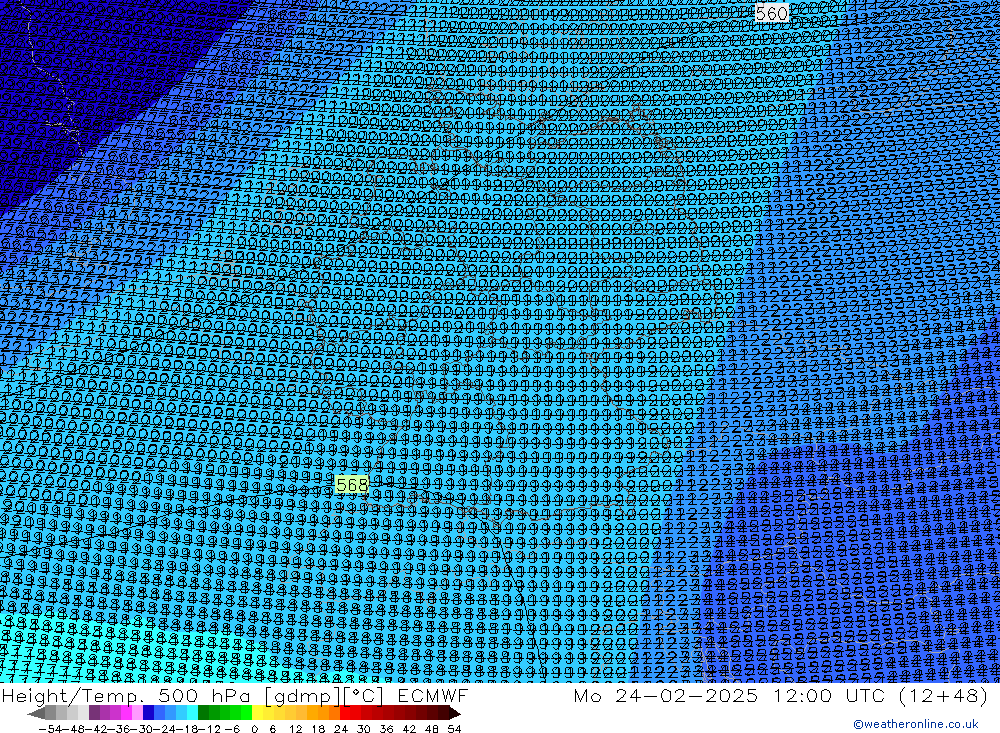Image resolution: width=1000 pixels, height=733 pixels.
Task: Pick the bright red legend swatch above 24
Action: click(345, 713)
